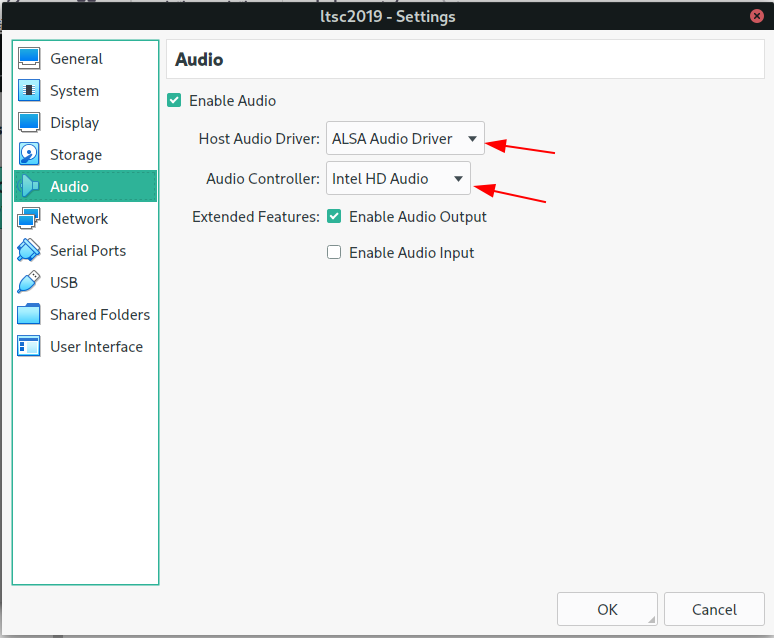
Task: Click the Serial Ports connector icon
Action: pos(29,250)
